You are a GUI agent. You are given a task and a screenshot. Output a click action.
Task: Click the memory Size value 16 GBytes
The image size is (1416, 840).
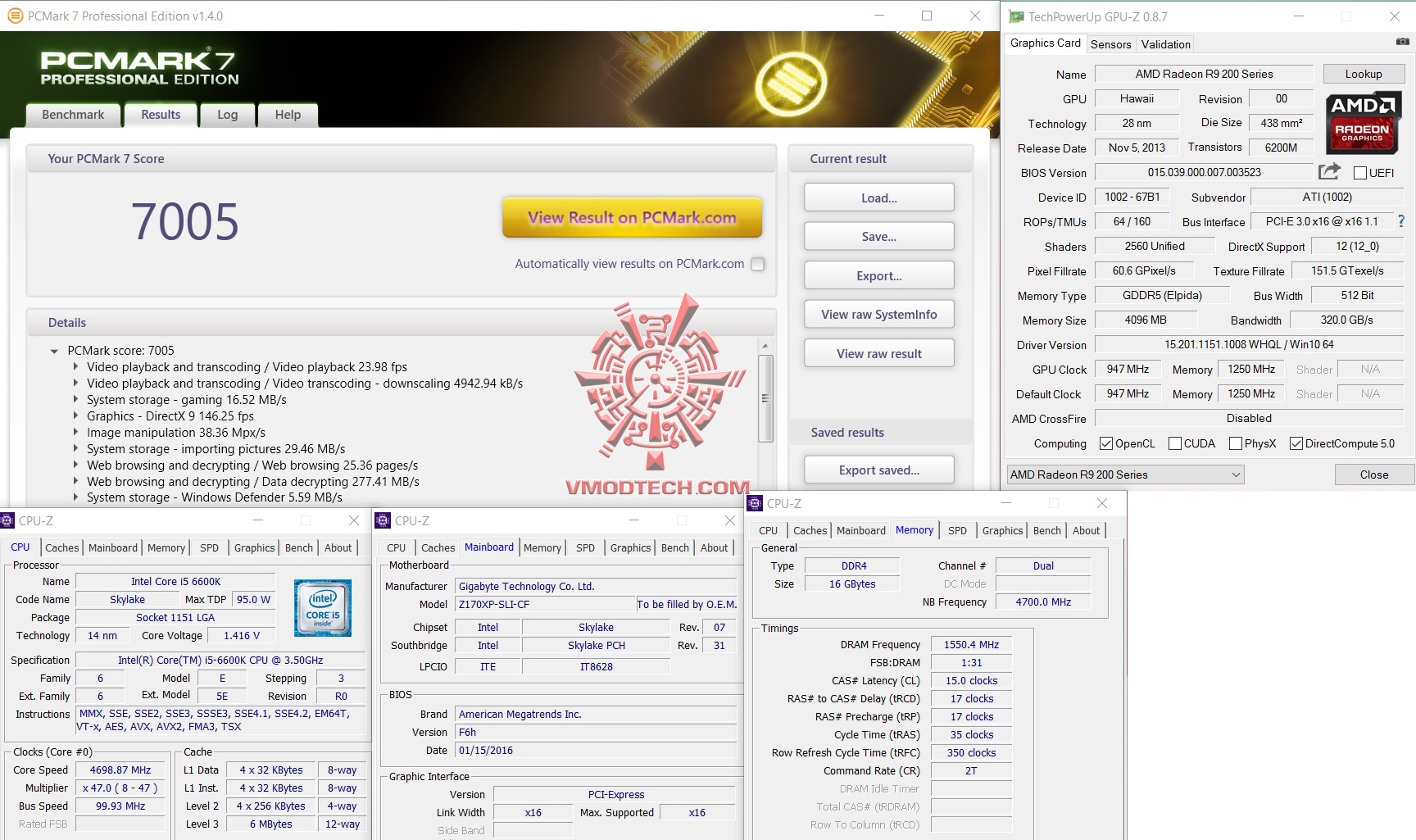(x=852, y=583)
